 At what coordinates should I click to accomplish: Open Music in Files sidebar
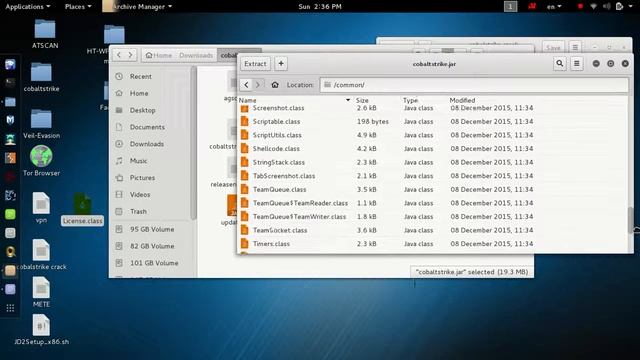tap(151, 161)
